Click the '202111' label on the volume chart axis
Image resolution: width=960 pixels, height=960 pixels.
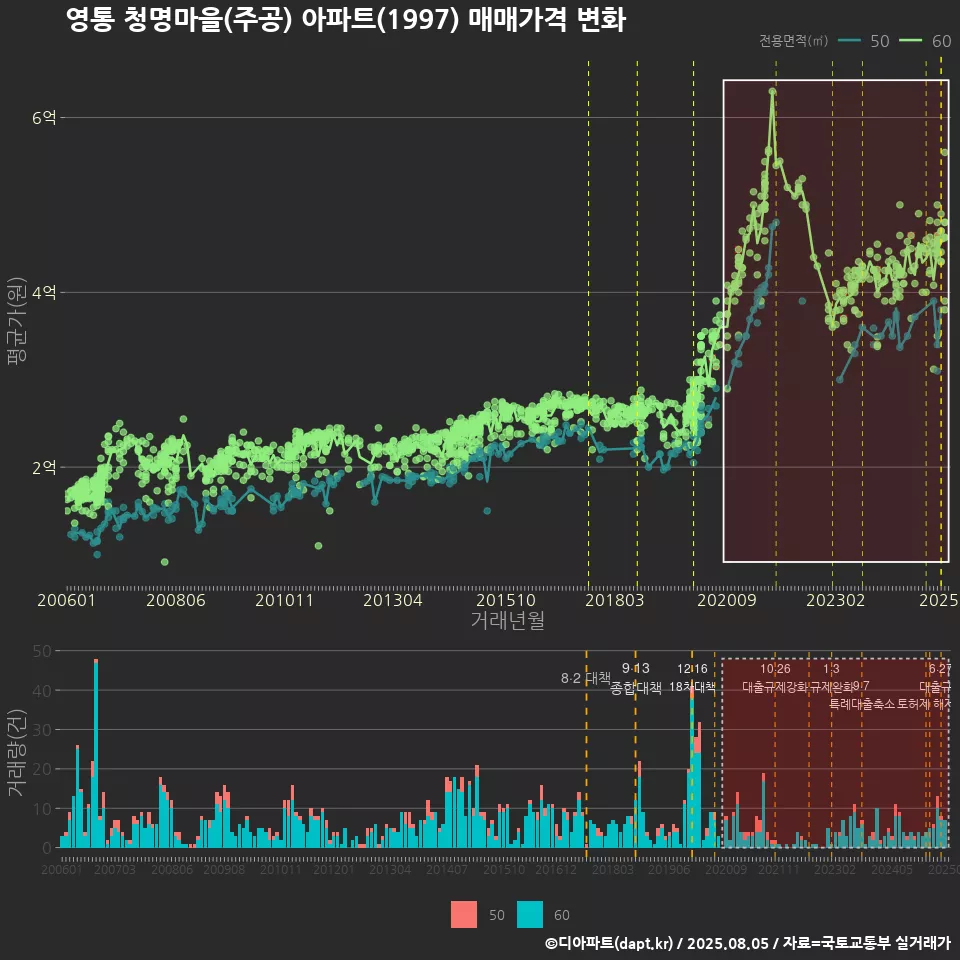pos(779,869)
